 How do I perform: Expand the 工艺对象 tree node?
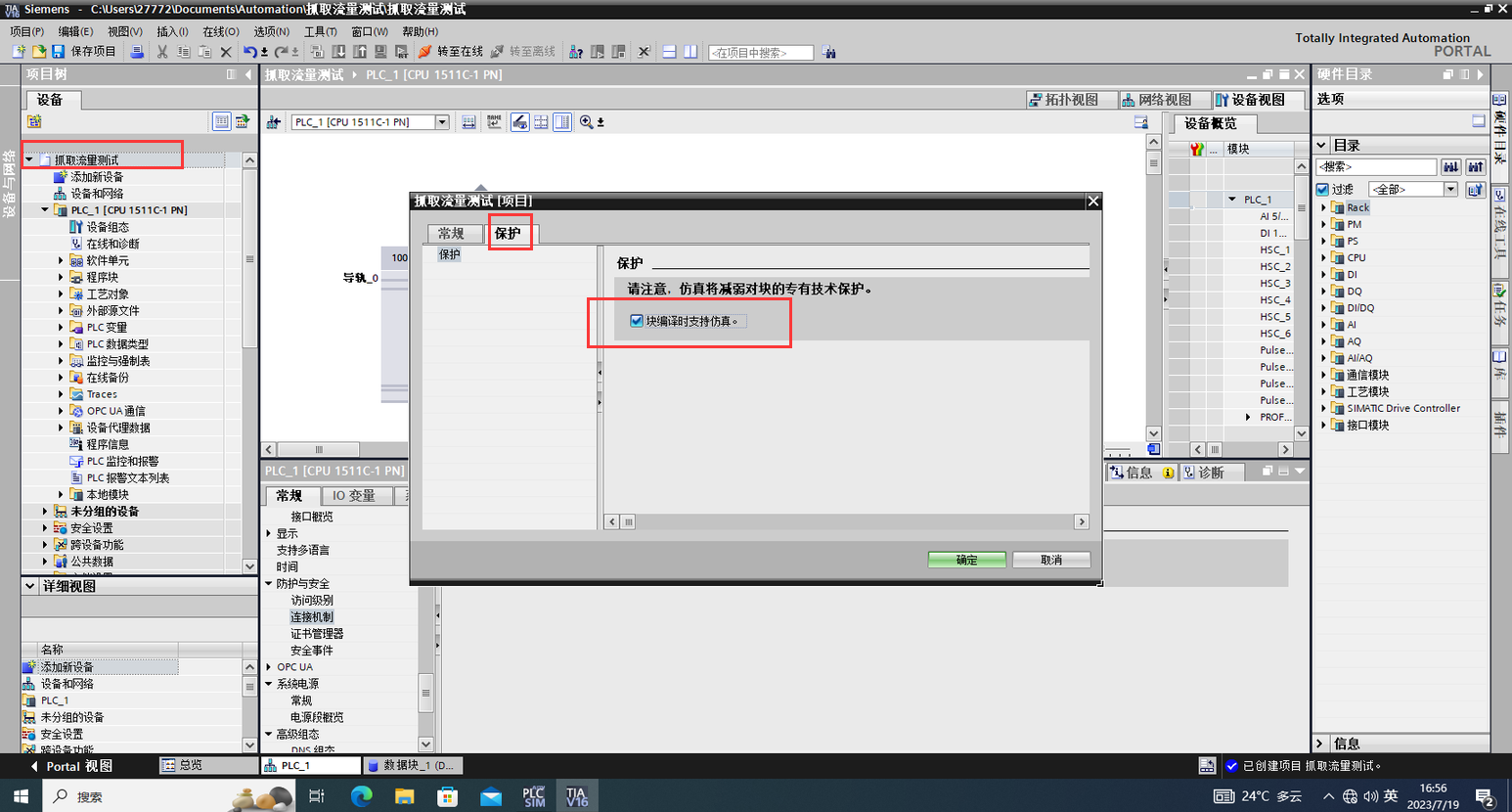[61, 293]
